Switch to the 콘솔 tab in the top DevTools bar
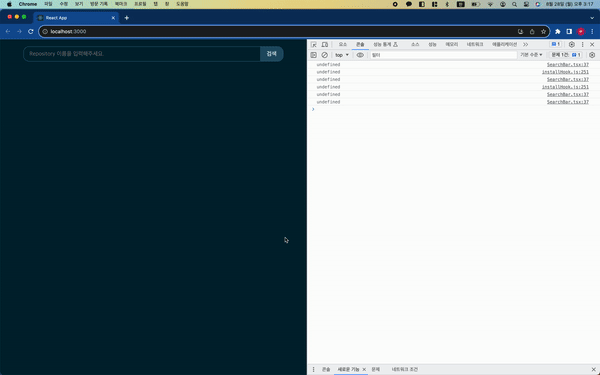600x375 pixels. coord(360,44)
